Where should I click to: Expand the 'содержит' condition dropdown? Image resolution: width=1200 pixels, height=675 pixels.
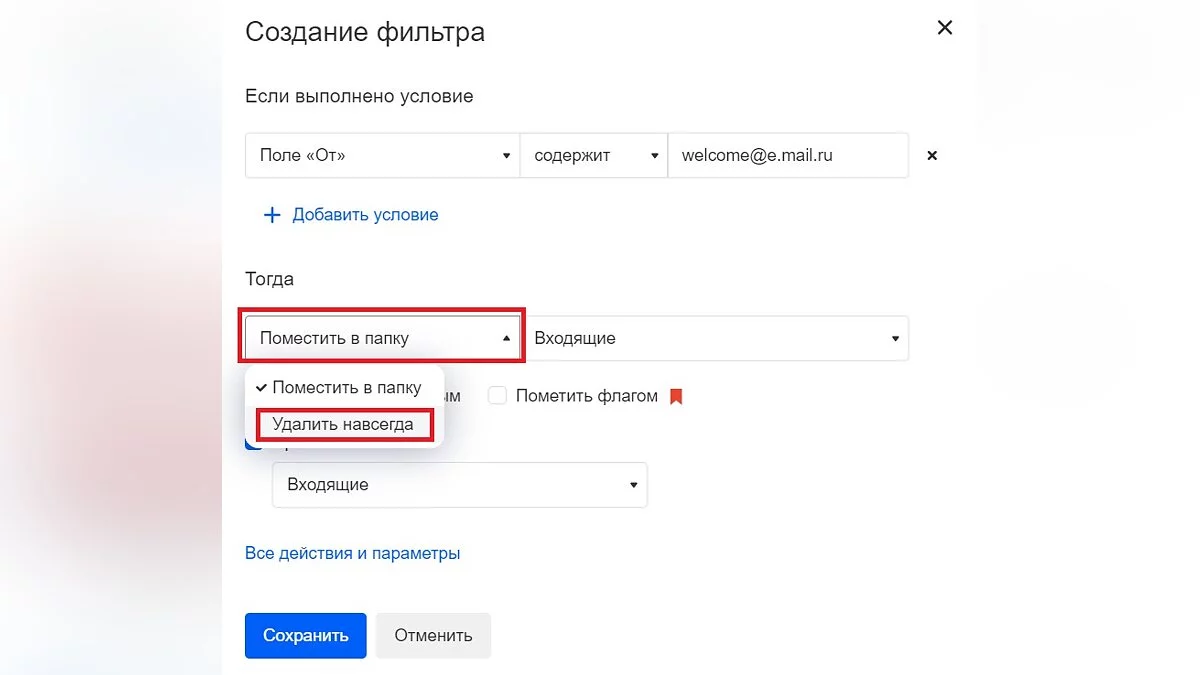pyautogui.click(x=593, y=156)
